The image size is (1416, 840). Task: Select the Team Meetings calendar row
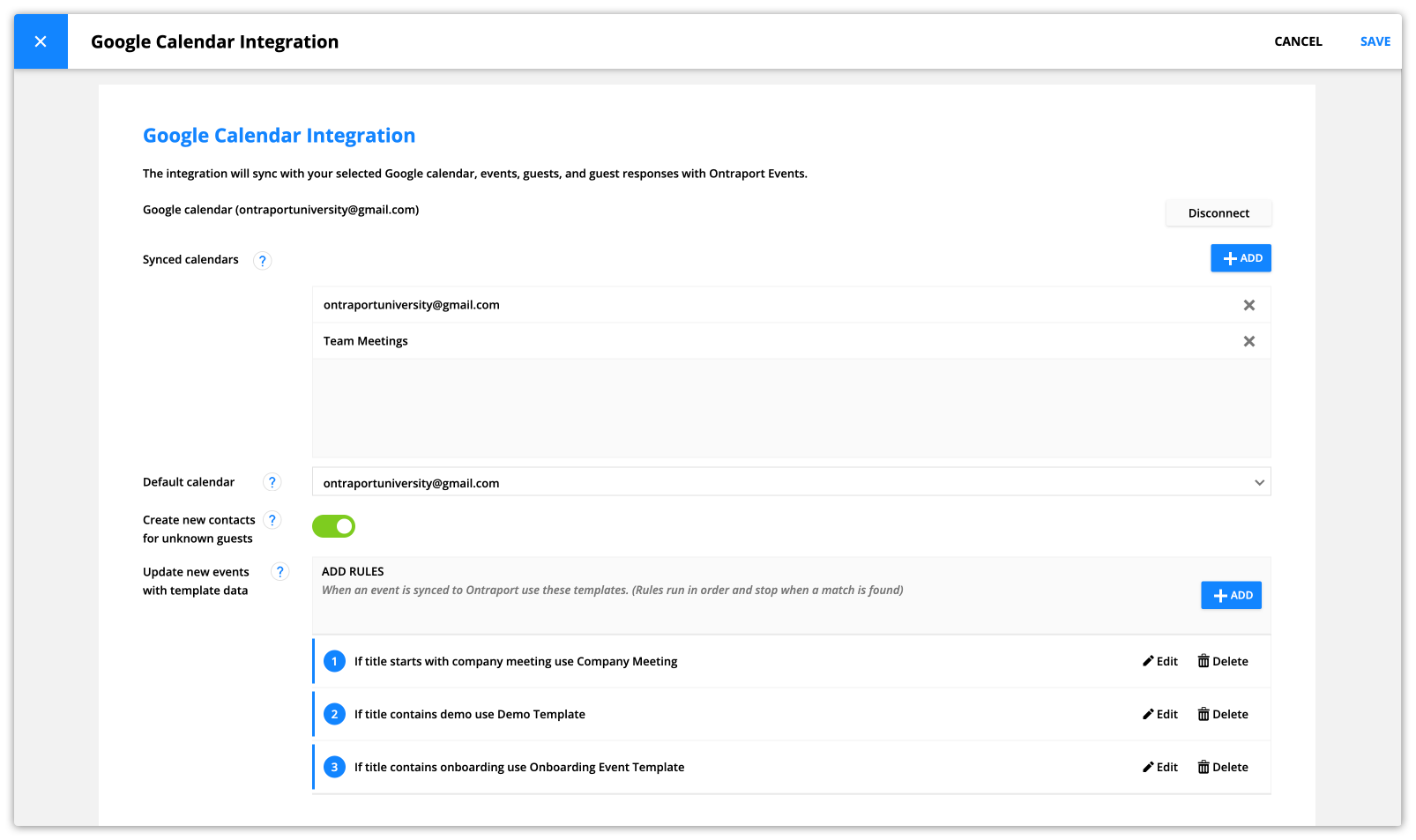coord(791,341)
